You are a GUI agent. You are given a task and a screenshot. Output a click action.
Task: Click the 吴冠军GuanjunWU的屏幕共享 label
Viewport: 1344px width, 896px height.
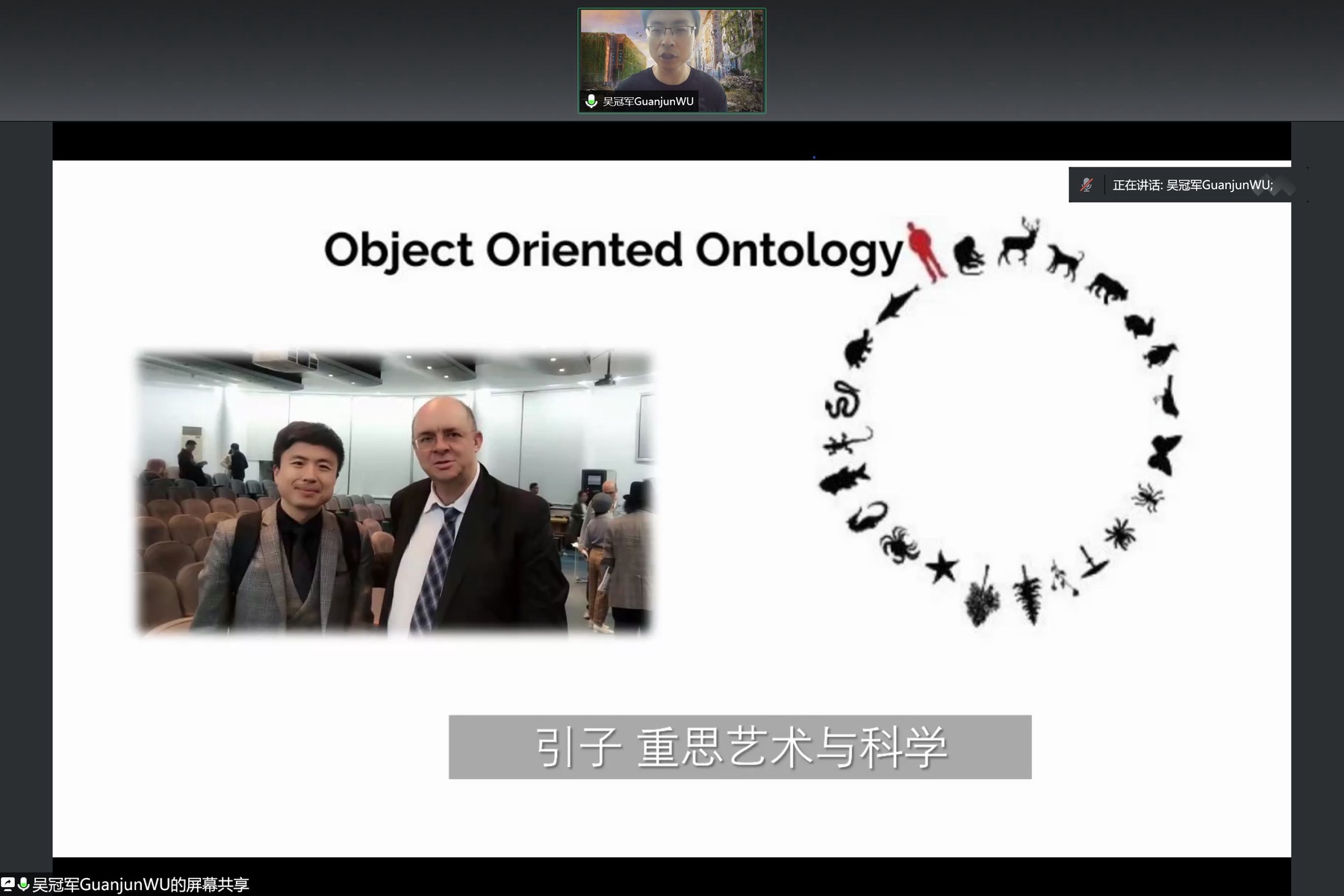coord(140,885)
